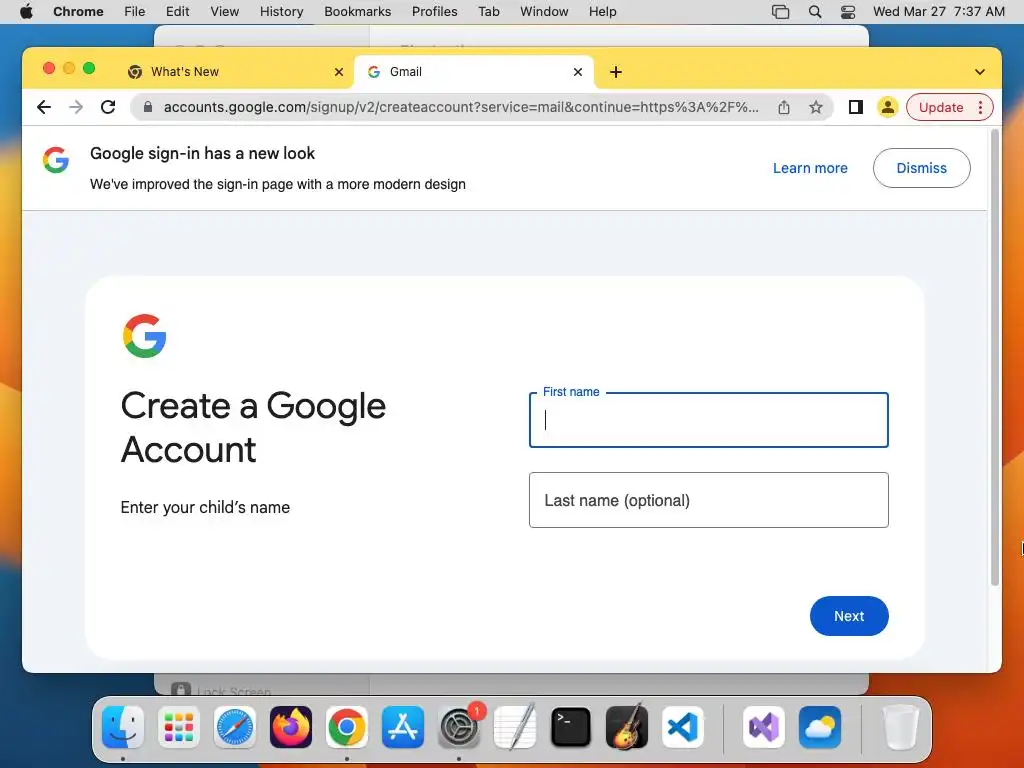Click the date and time in menu bar
1024x768 pixels.
coord(938,12)
